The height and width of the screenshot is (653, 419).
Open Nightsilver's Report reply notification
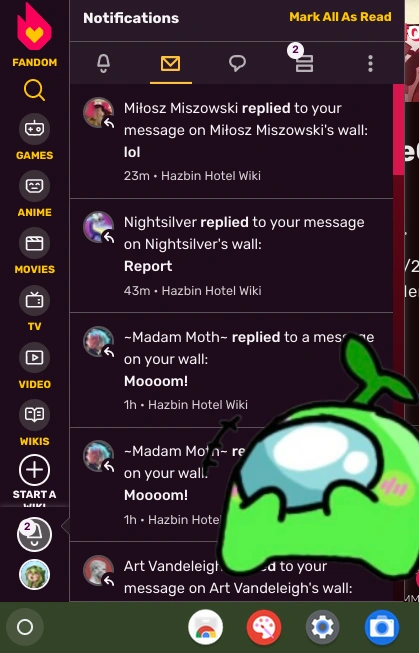coord(232,256)
